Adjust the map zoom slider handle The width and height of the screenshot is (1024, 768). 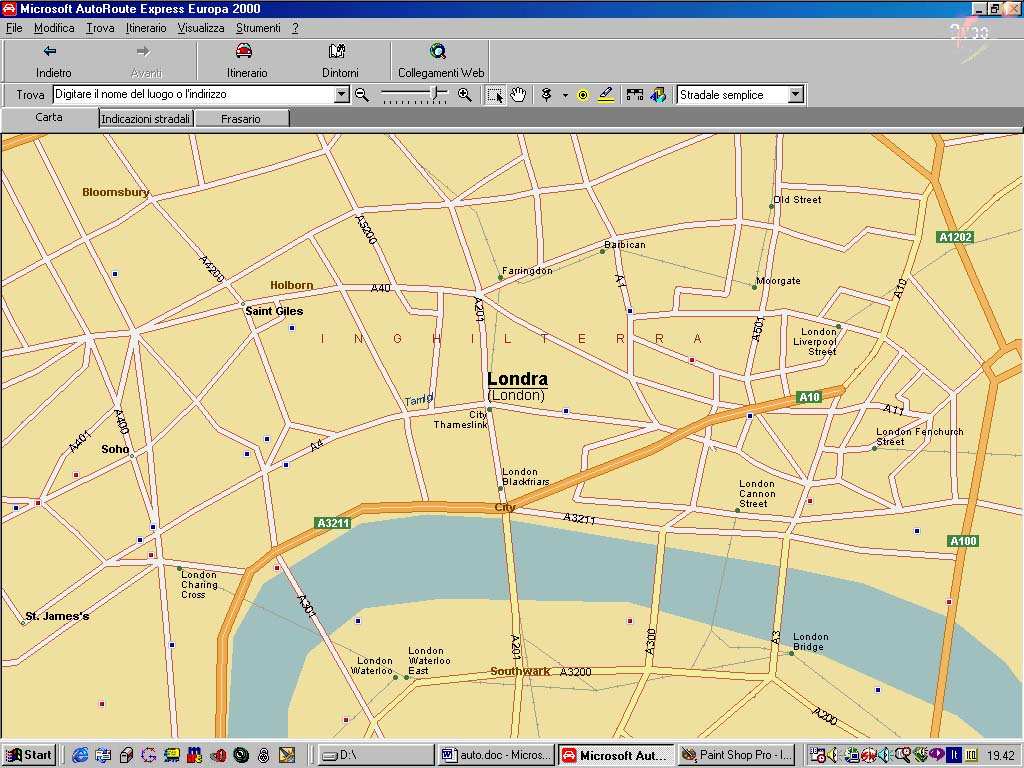[436, 95]
